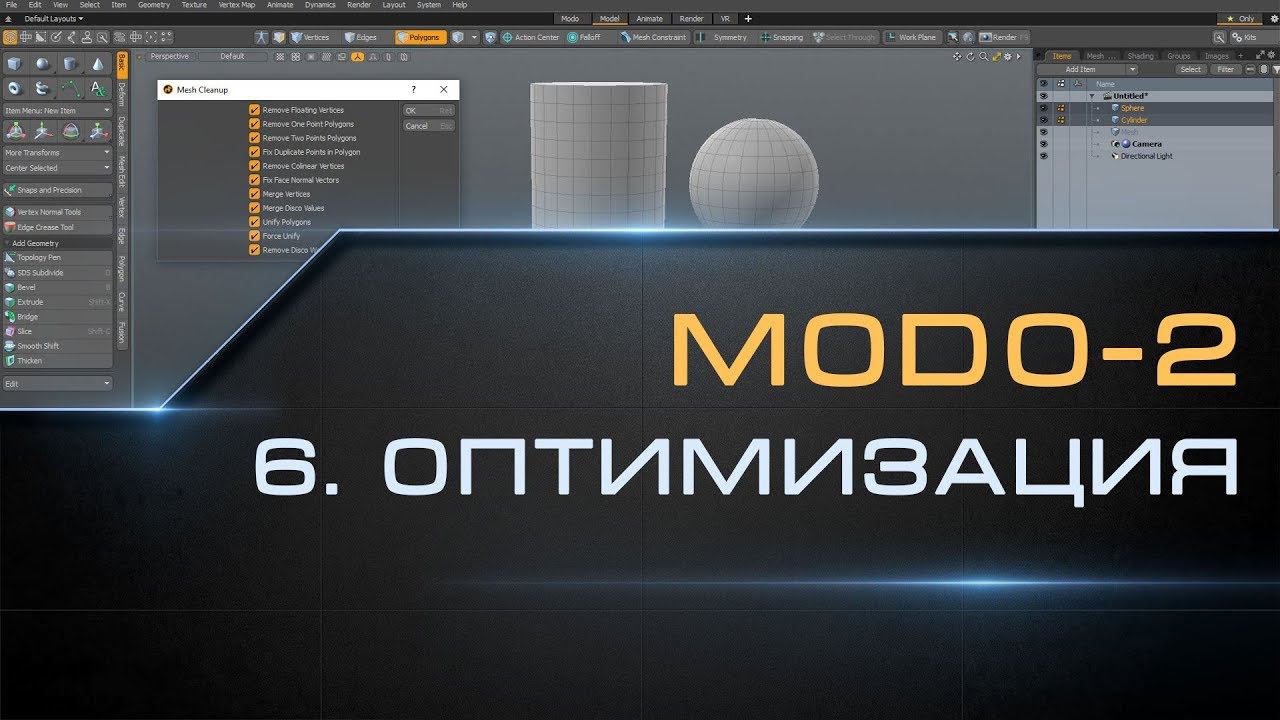The image size is (1280, 720).
Task: Click the Render F9 button
Action: pyautogui.click(x=1004, y=37)
